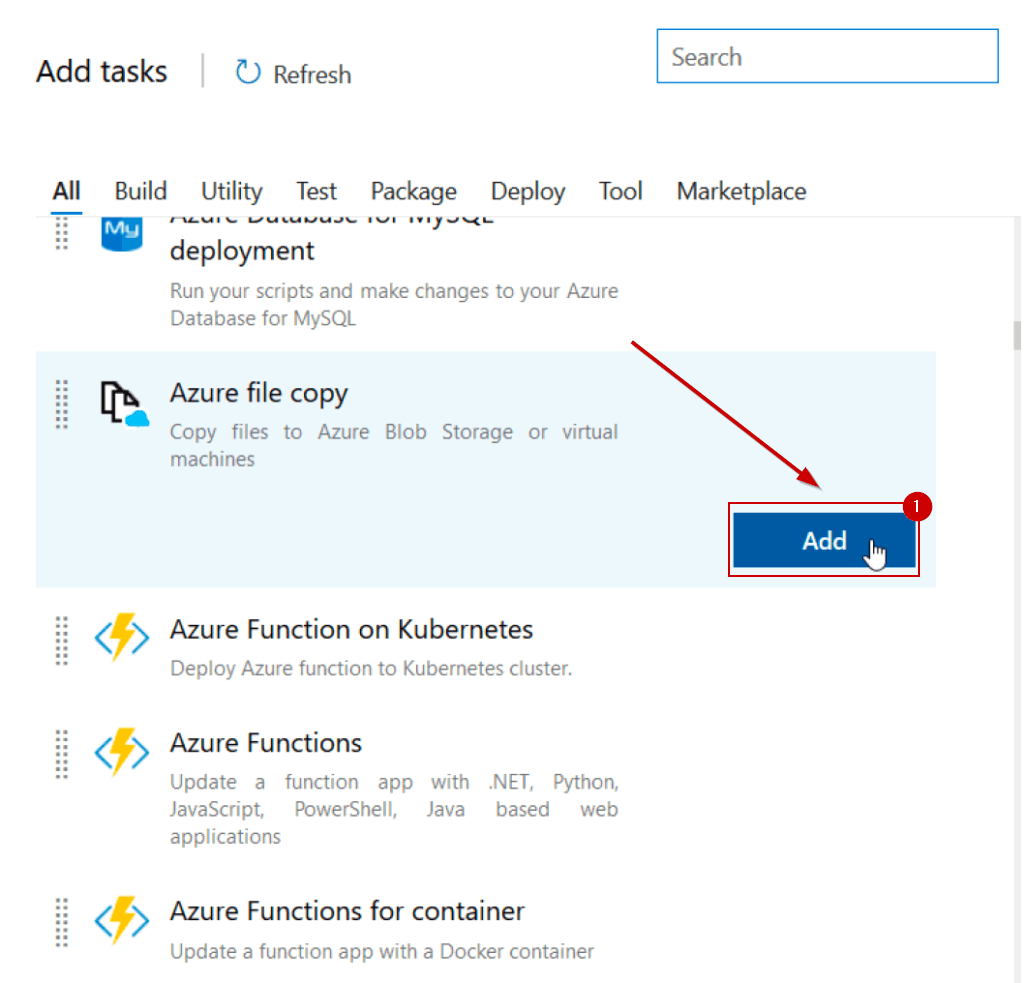Click the Azure Database for MySQL icon

click(123, 236)
